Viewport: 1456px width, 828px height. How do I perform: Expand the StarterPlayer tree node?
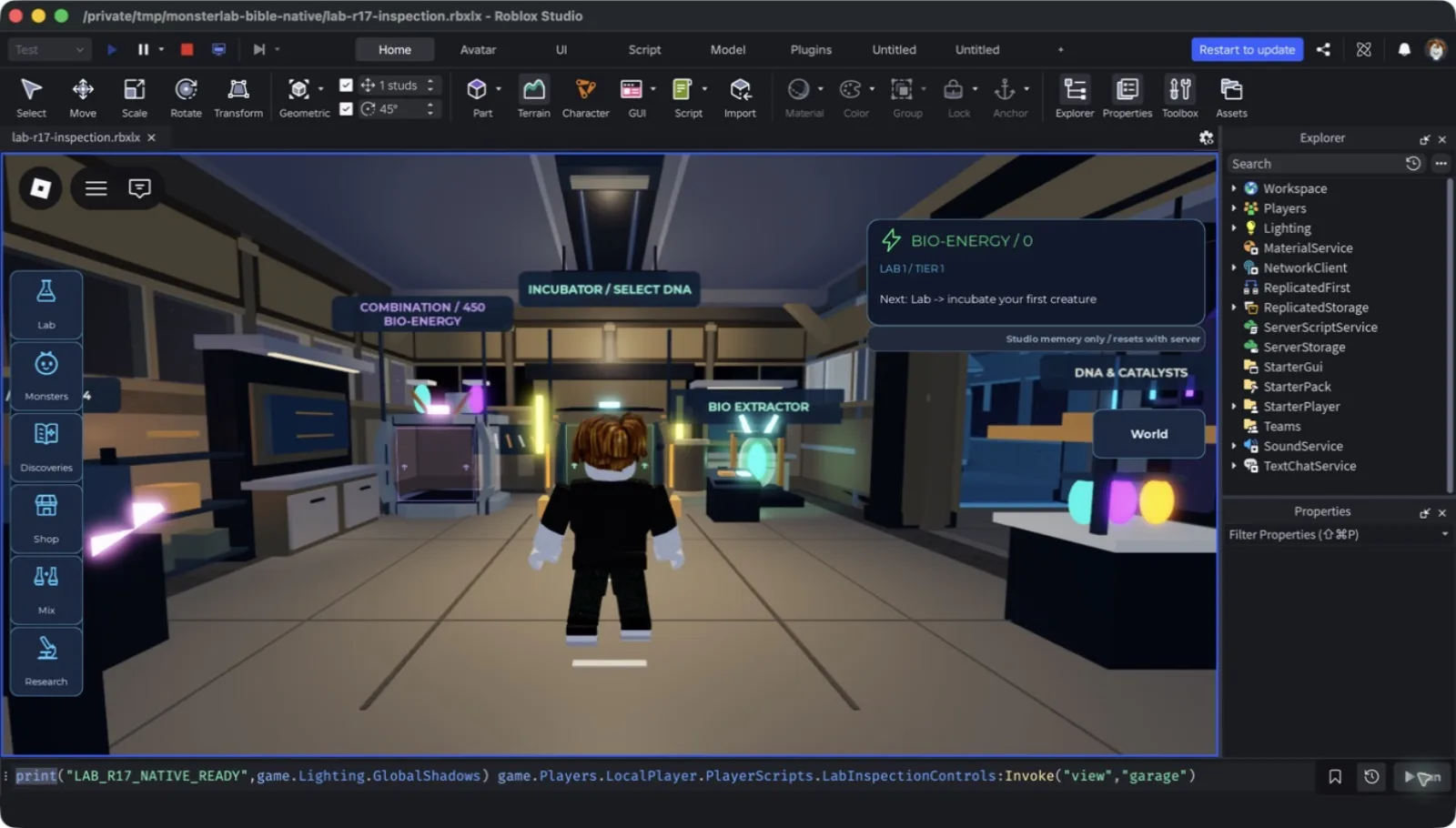1234,407
